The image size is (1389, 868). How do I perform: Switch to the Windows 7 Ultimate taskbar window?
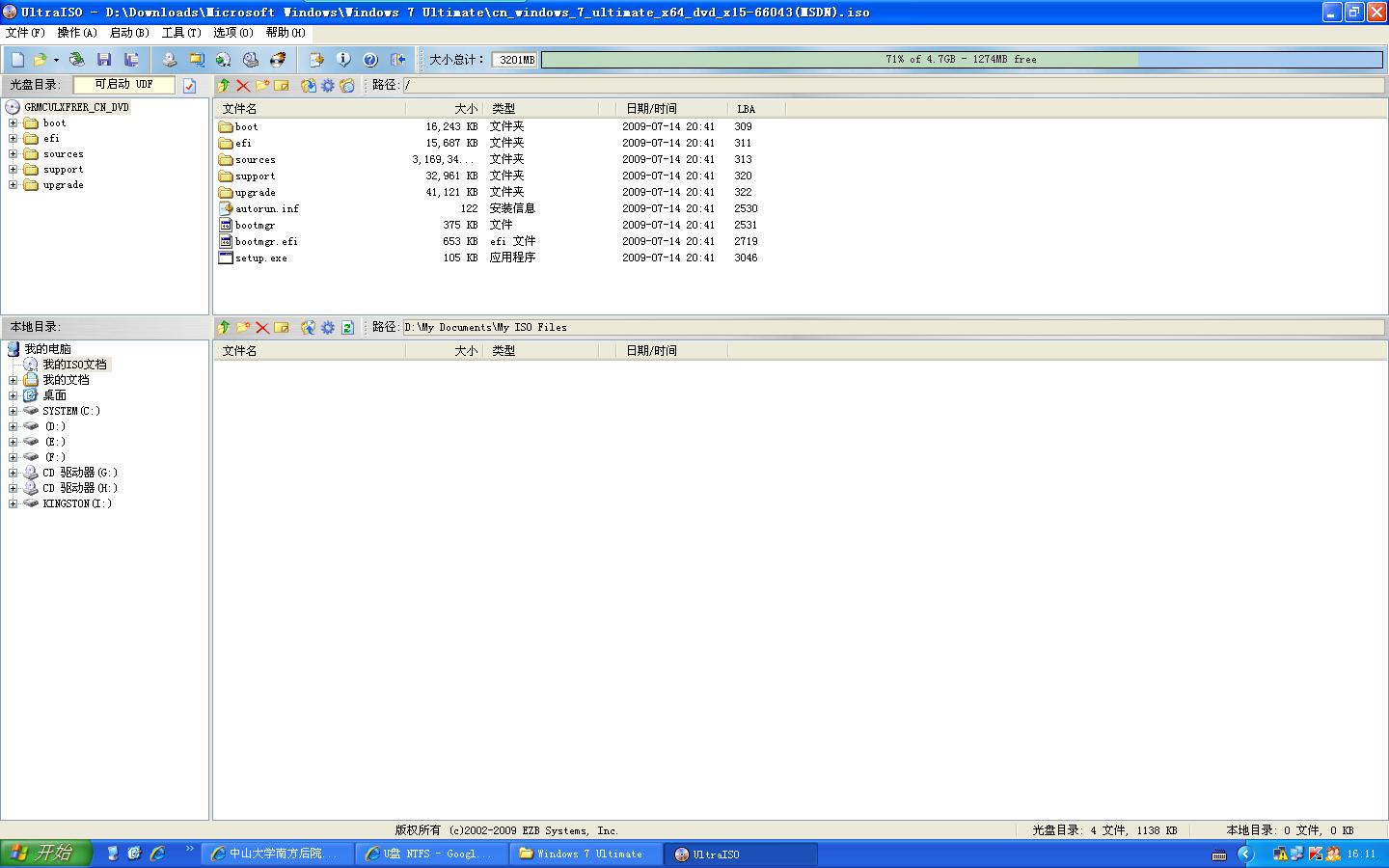click(586, 854)
